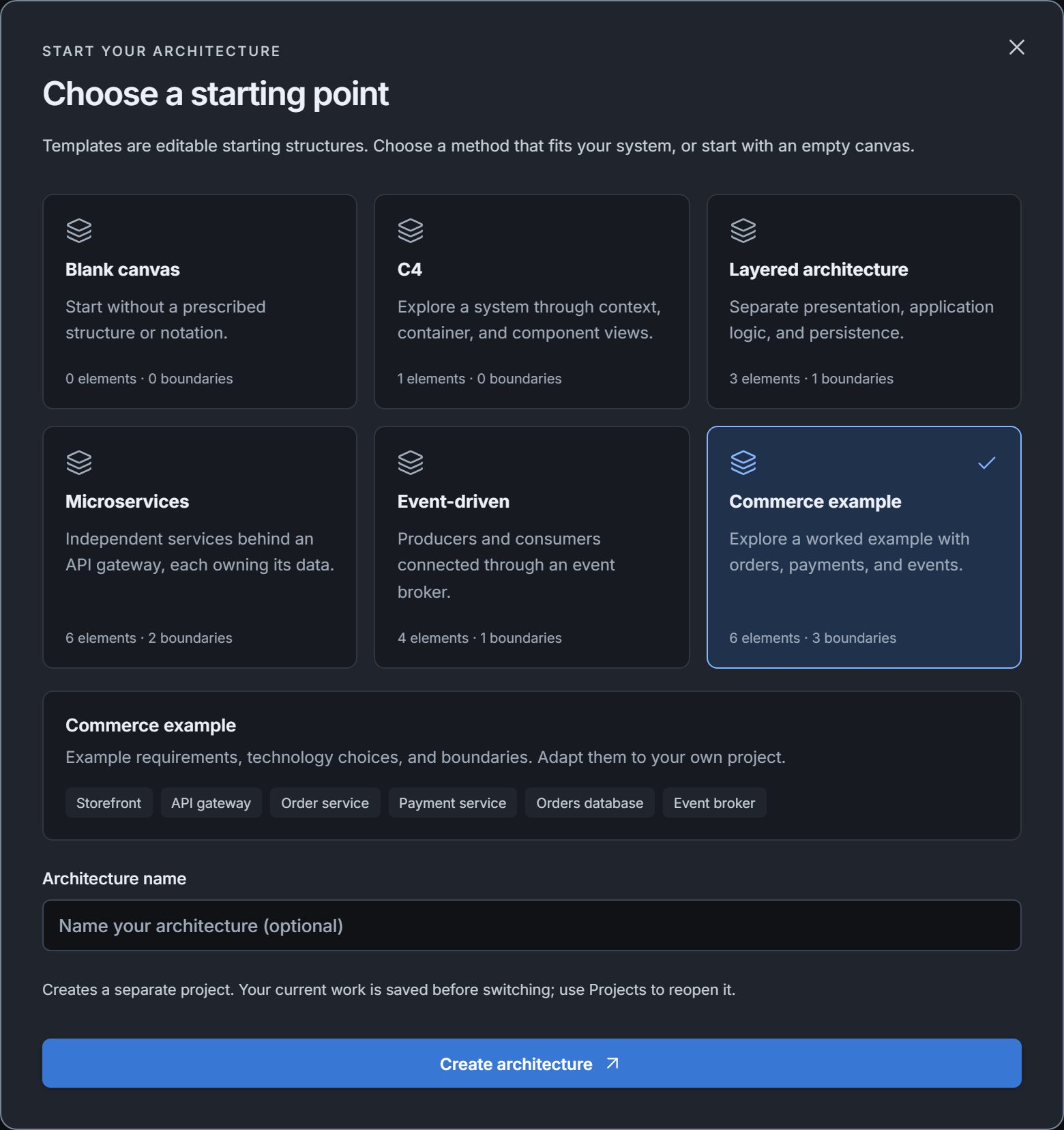Click the 'Creates a separate project' note
This screenshot has height=1130, width=1064.
(389, 989)
